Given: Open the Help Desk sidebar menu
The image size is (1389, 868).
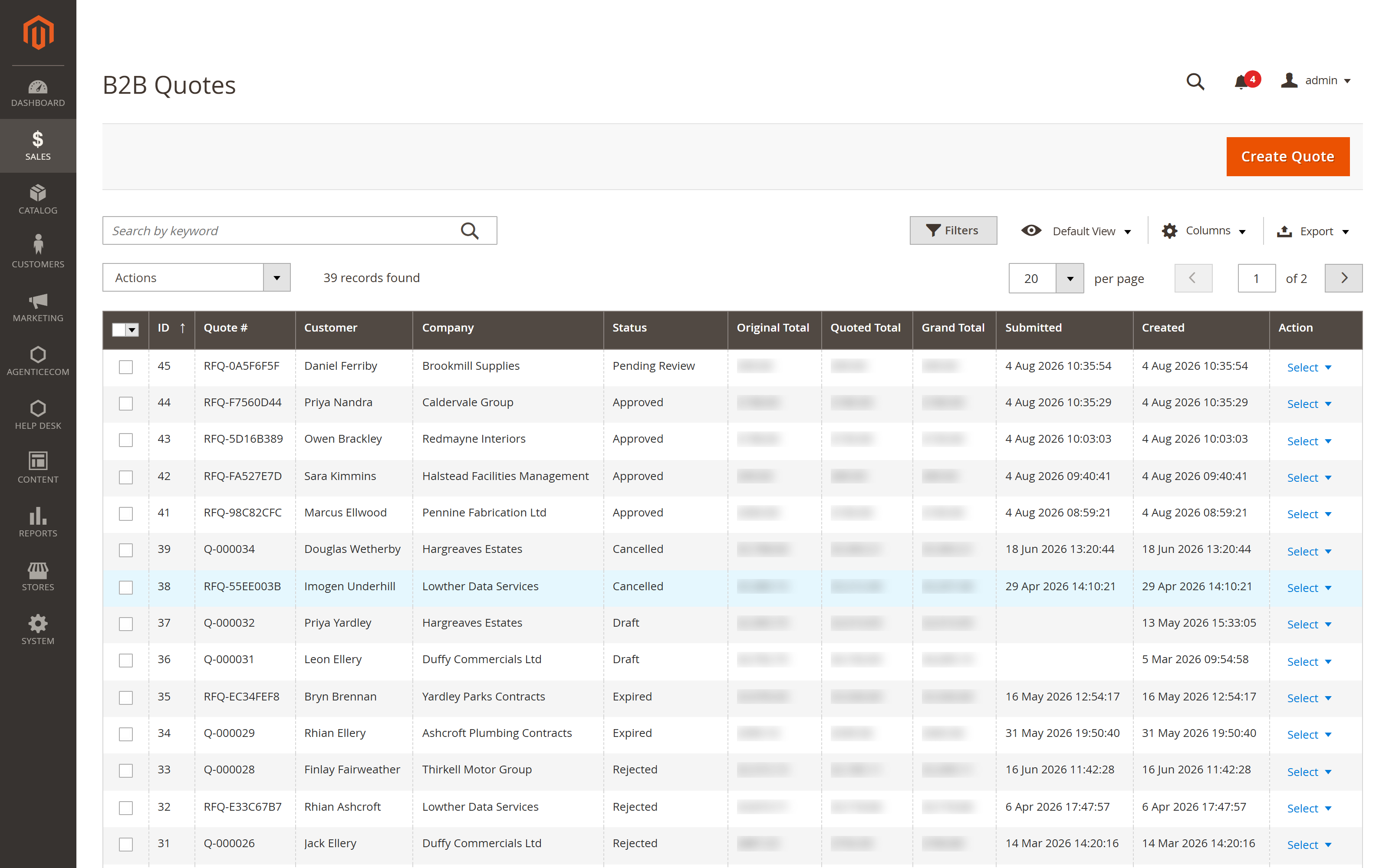Looking at the screenshot, I should point(38,415).
